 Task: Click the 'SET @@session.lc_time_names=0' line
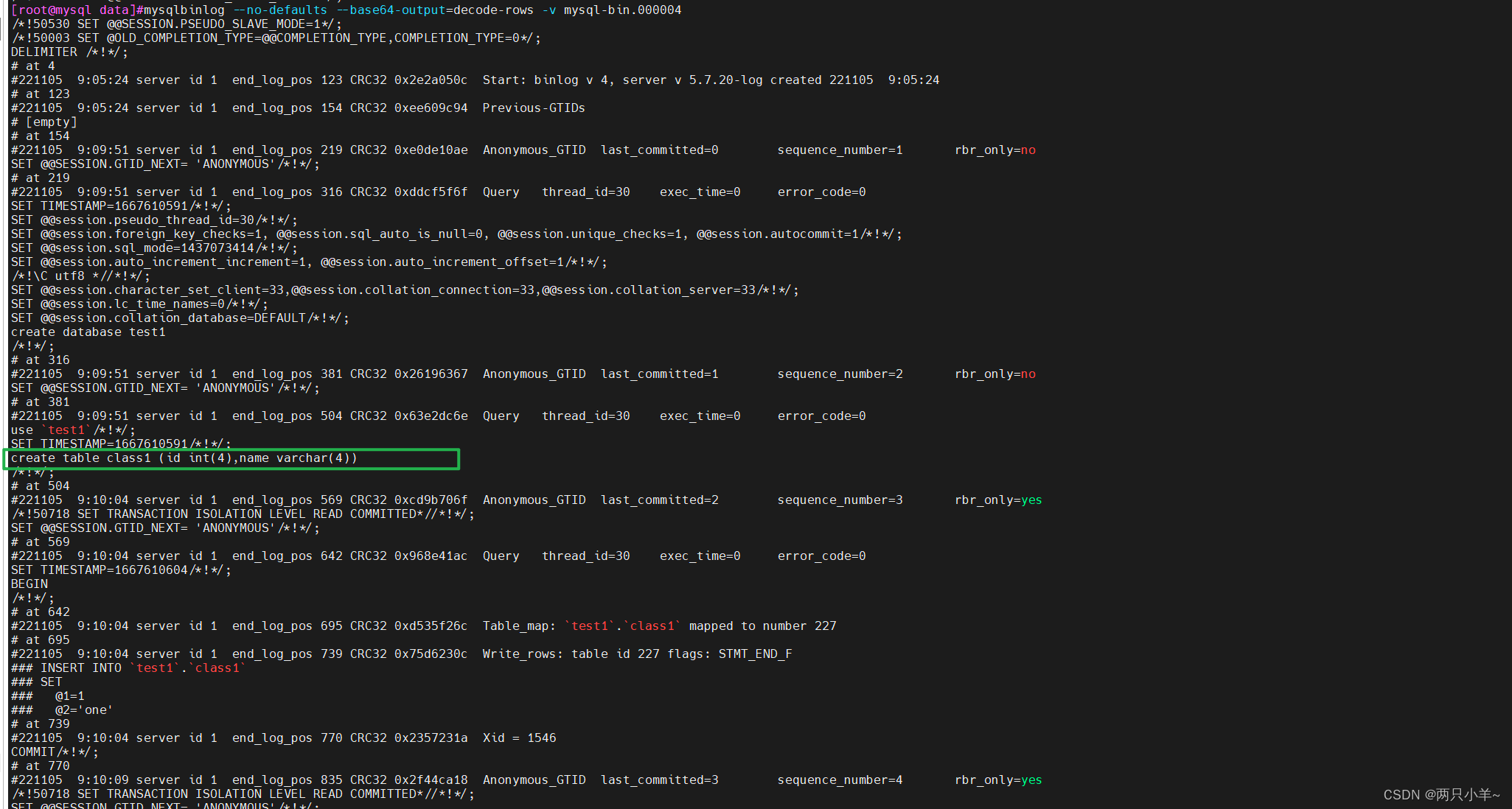pos(139,304)
